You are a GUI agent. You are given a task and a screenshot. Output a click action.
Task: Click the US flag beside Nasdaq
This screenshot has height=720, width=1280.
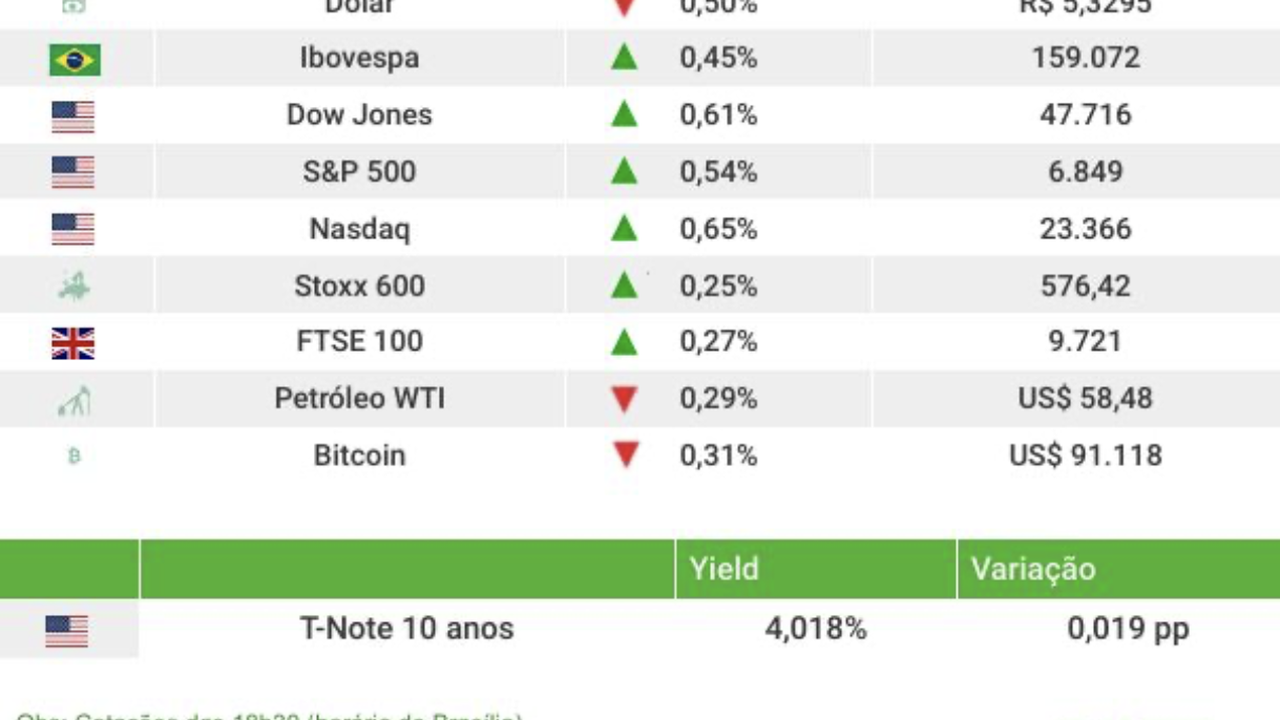point(73,229)
